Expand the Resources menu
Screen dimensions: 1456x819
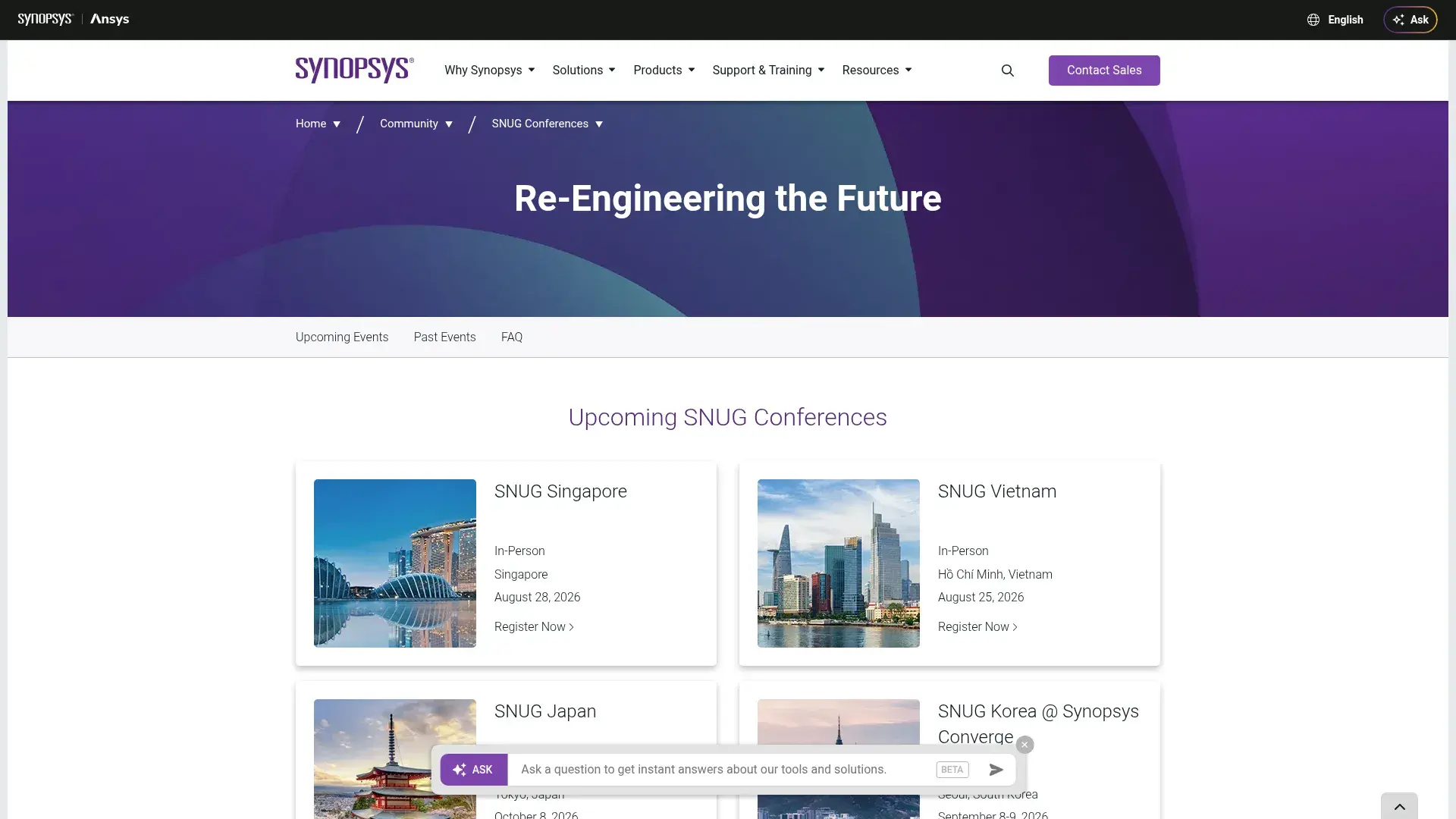click(877, 70)
